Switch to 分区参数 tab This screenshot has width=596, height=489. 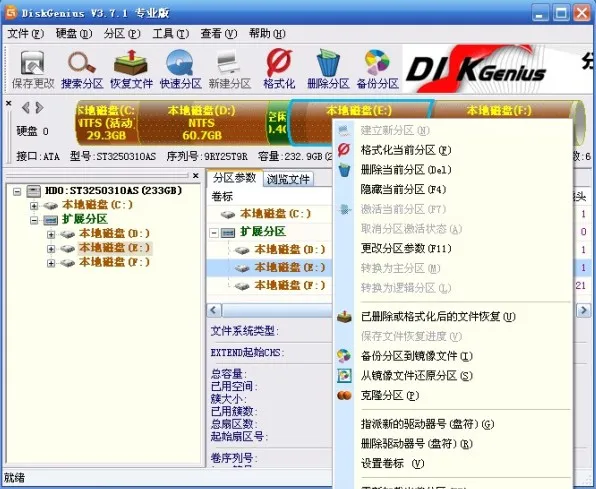[235, 178]
